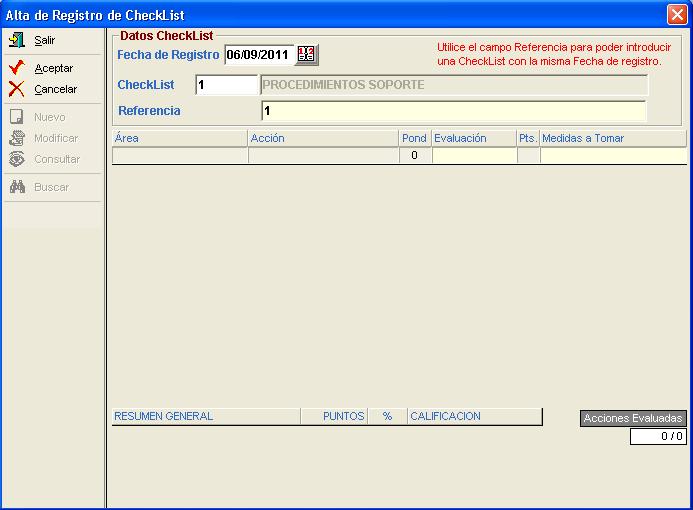Screen dimensions: 693x510
Task: Click the yellow Evaluación cell in first row
Action: (x=474, y=155)
